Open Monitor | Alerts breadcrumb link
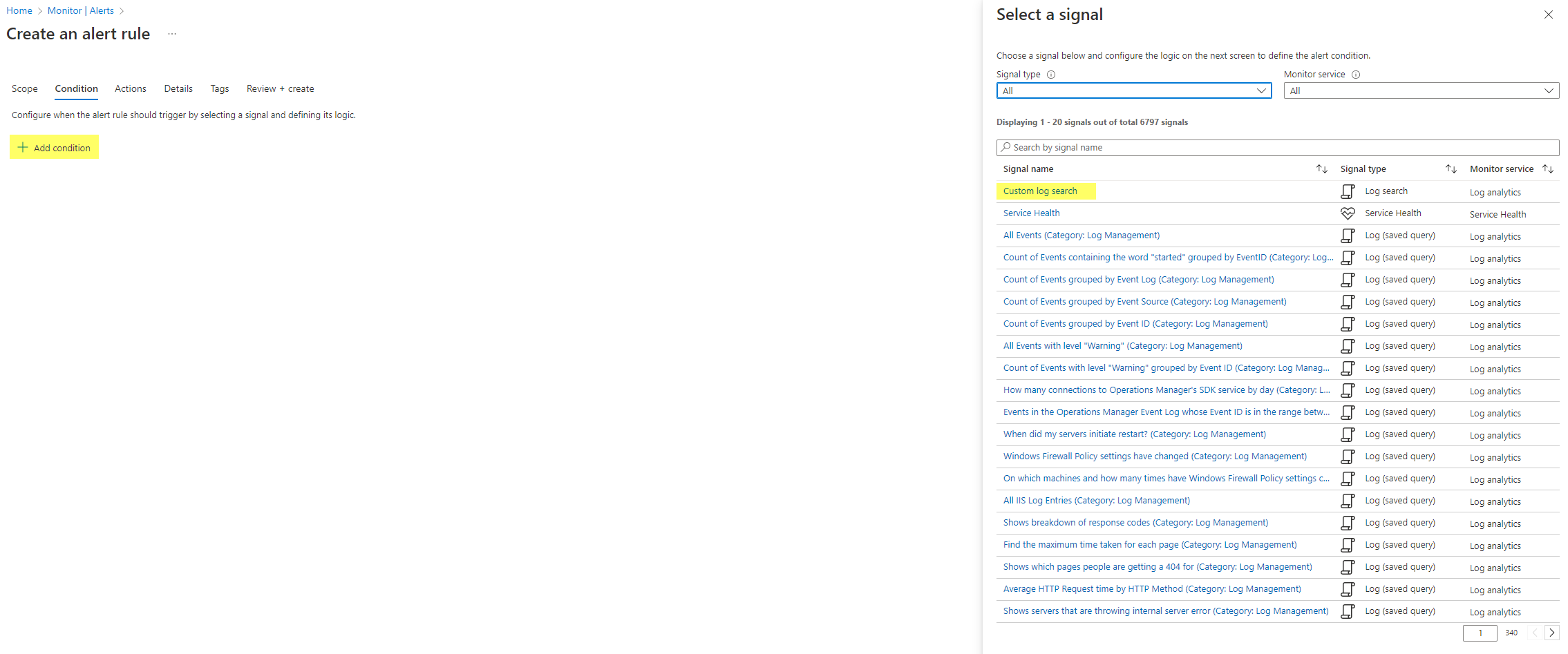1568x654 pixels. [x=81, y=10]
